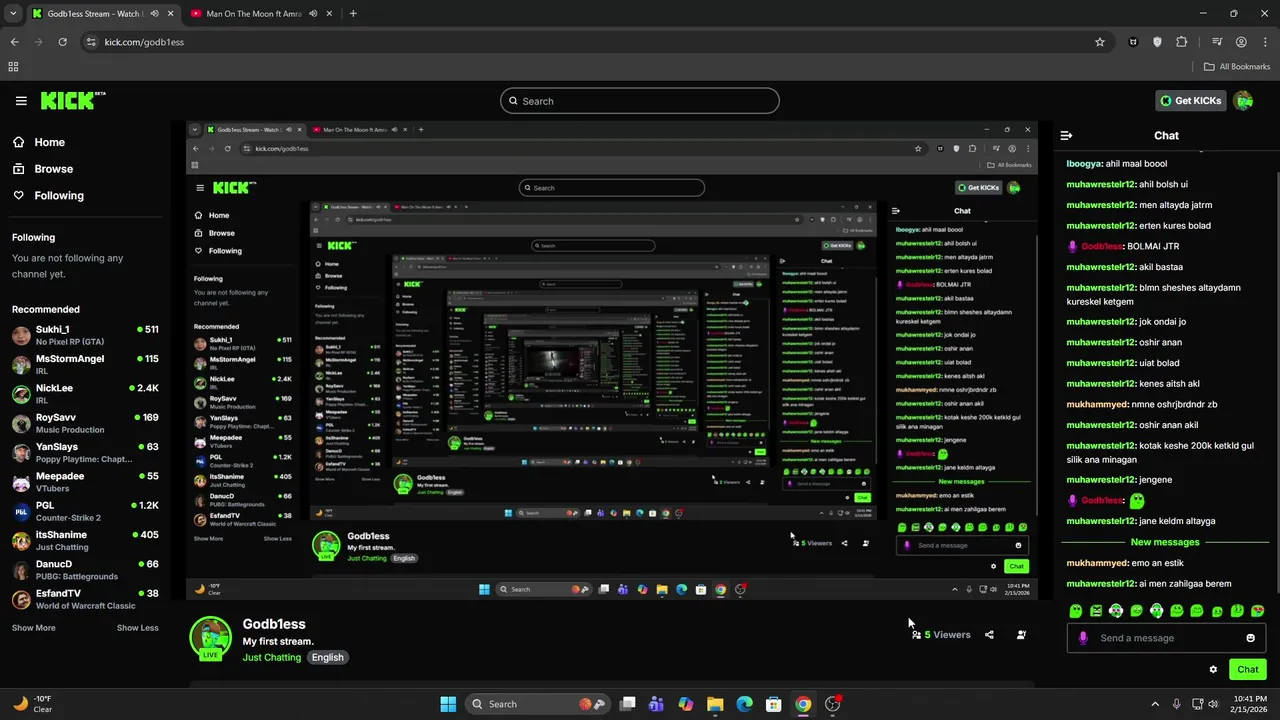The width and height of the screenshot is (1280, 720).
Task: Click the New messages divider in chat
Action: (1165, 542)
